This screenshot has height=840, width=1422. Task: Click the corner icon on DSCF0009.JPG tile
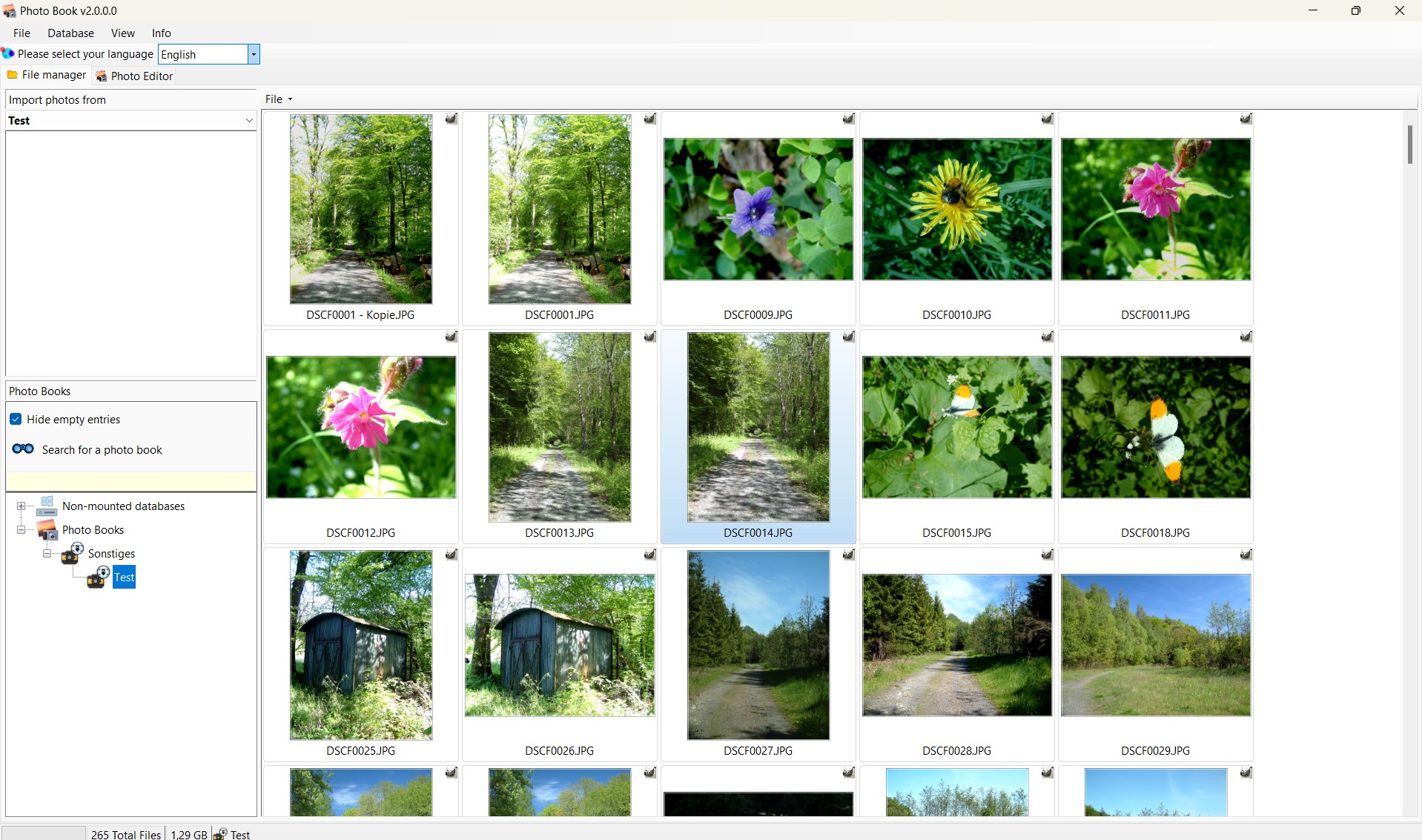[848, 119]
